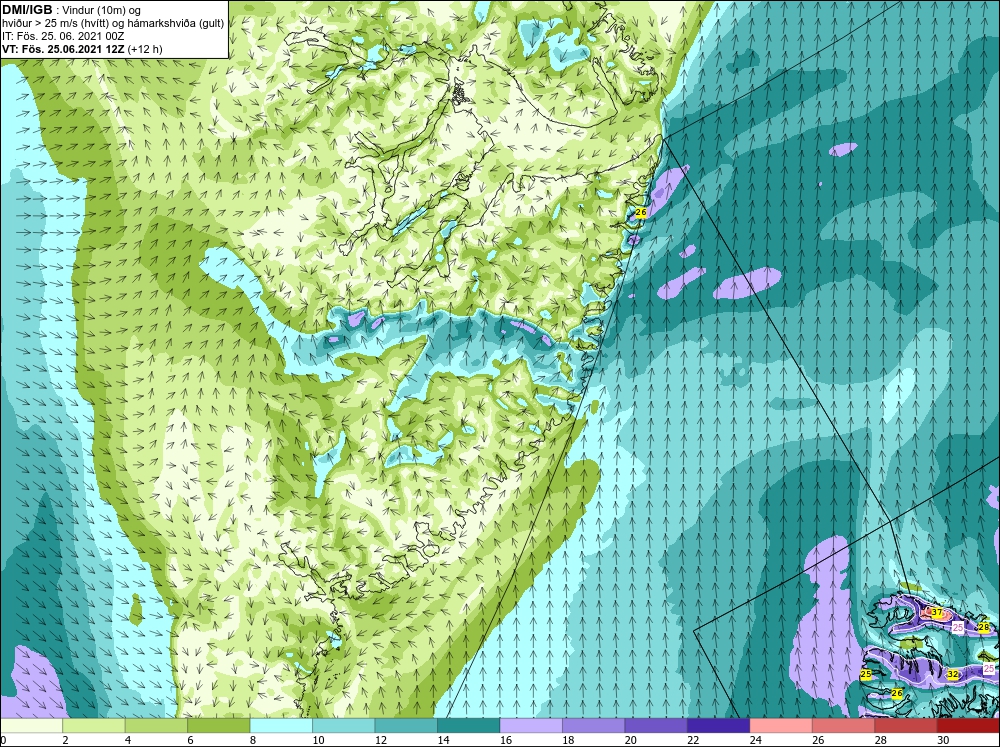Click the legend scale number 26
This screenshot has width=1000, height=747.
tap(818, 740)
